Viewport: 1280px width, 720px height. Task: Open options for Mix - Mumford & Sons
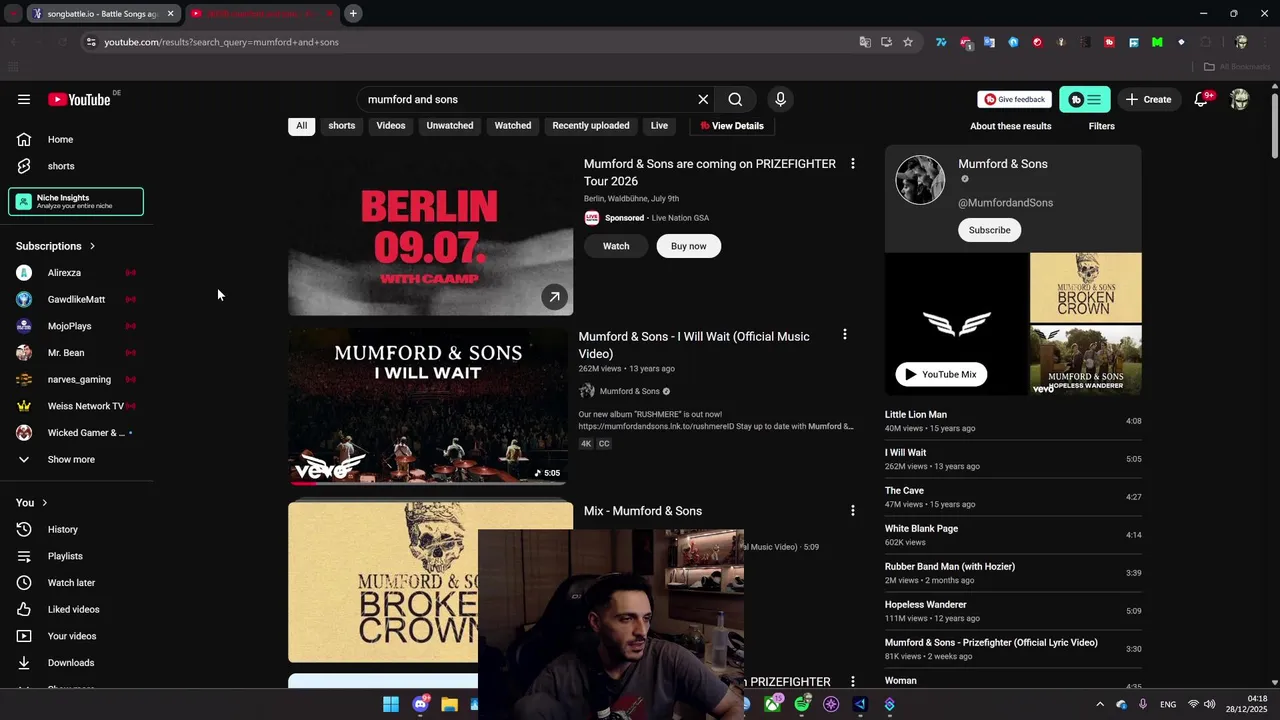coord(852,511)
